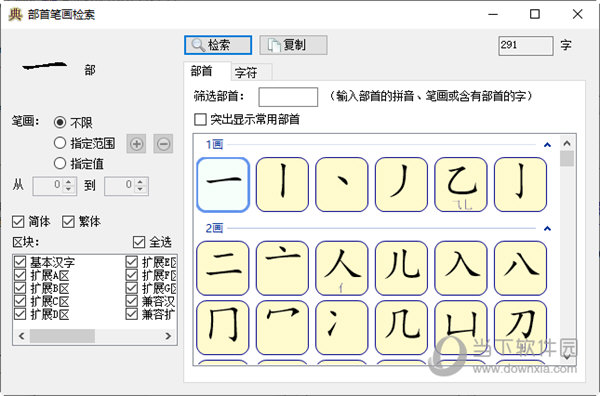600x396 pixels.
Task: Select the 入 radical tile
Action: pyautogui.click(x=461, y=268)
